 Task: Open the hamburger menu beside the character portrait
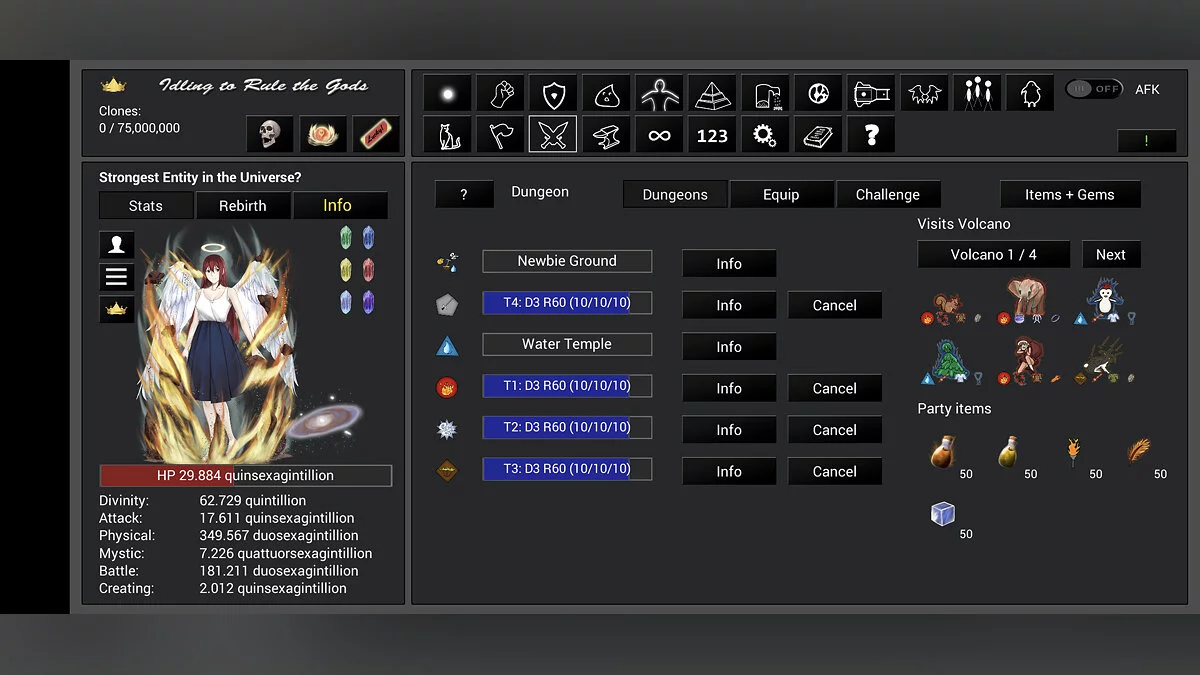click(116, 278)
